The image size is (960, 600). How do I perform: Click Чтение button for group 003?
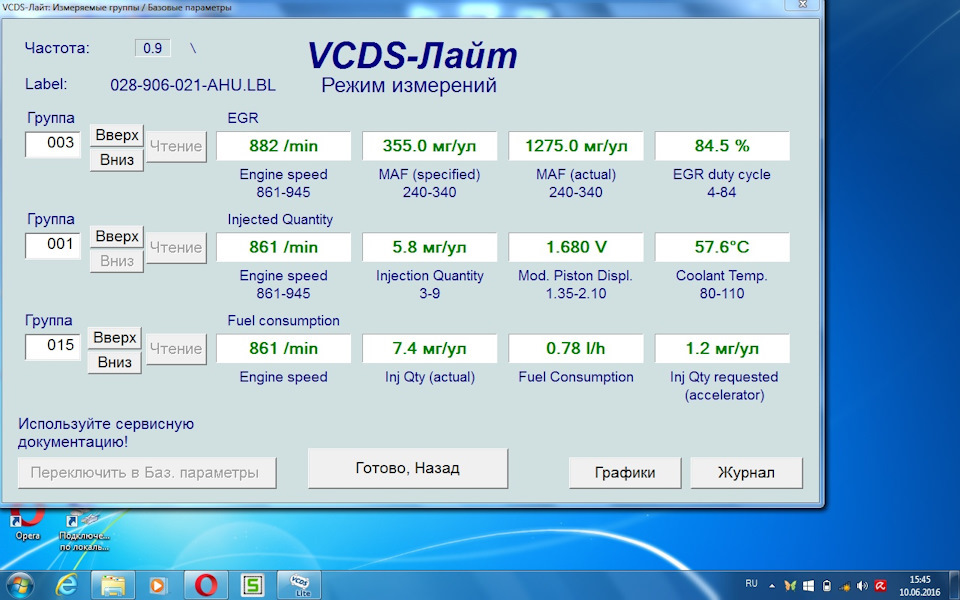click(176, 146)
